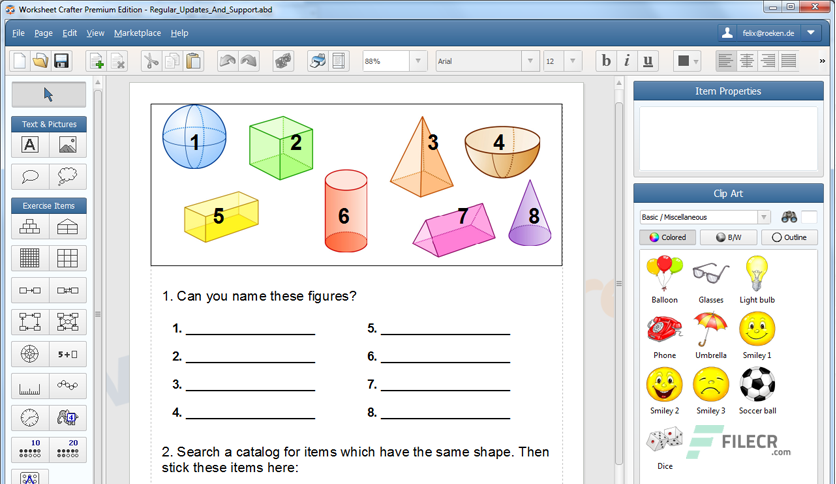Cut selection with the scissors icon
The height and width of the screenshot is (484, 836).
[x=151, y=61]
